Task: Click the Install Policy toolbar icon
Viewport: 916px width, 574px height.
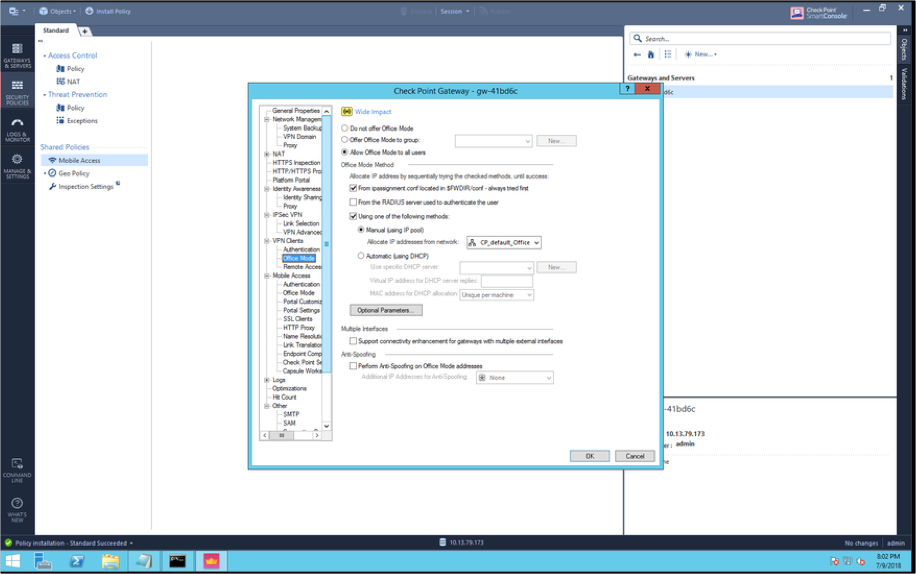Action: click(x=108, y=11)
